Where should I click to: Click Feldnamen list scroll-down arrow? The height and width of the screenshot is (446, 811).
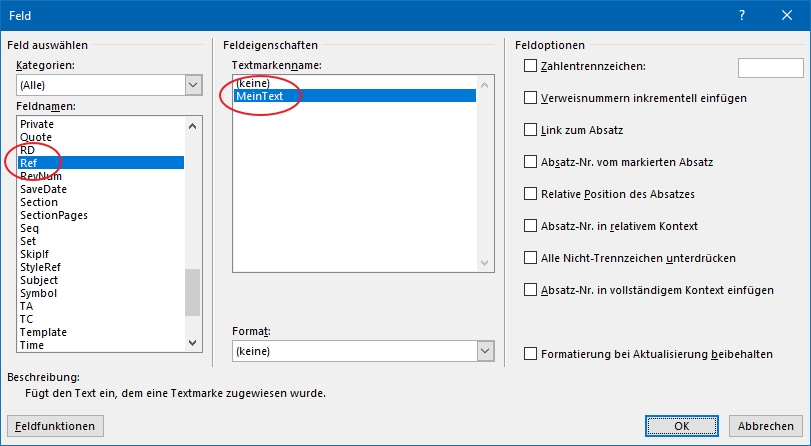point(192,343)
